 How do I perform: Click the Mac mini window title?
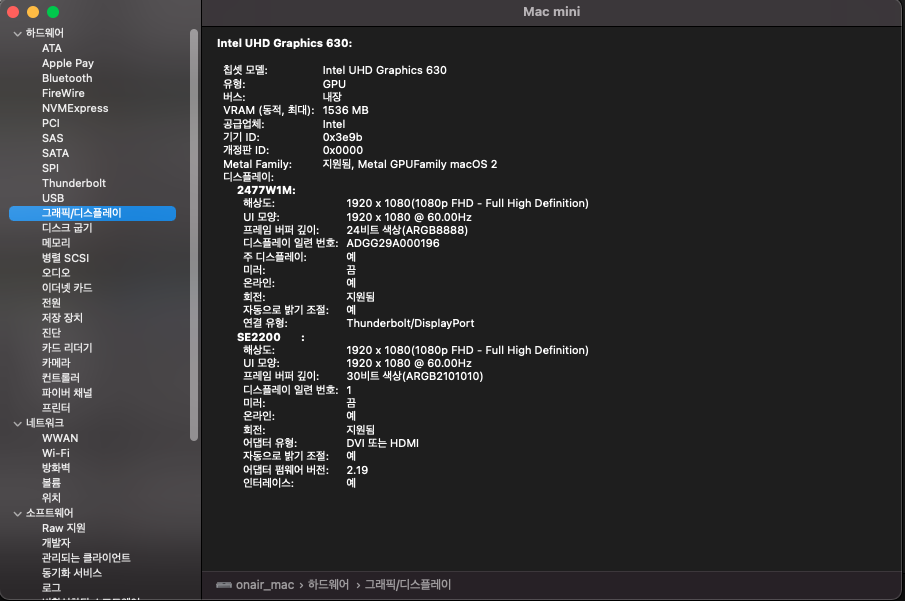click(x=551, y=12)
